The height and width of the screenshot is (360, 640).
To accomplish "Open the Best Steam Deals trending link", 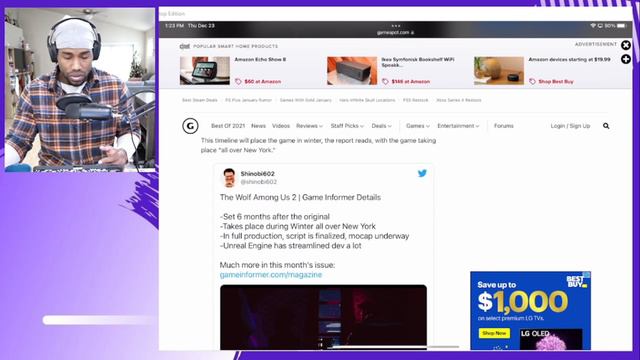I will point(200,100).
